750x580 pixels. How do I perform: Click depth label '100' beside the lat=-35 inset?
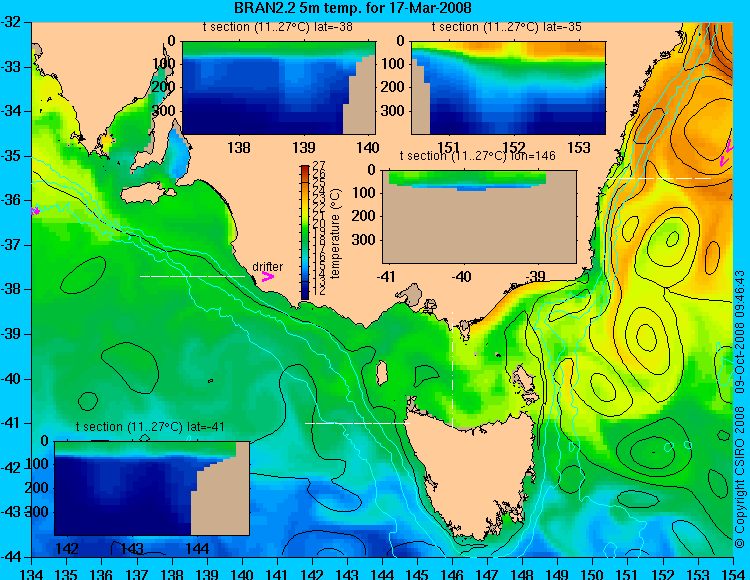point(394,64)
